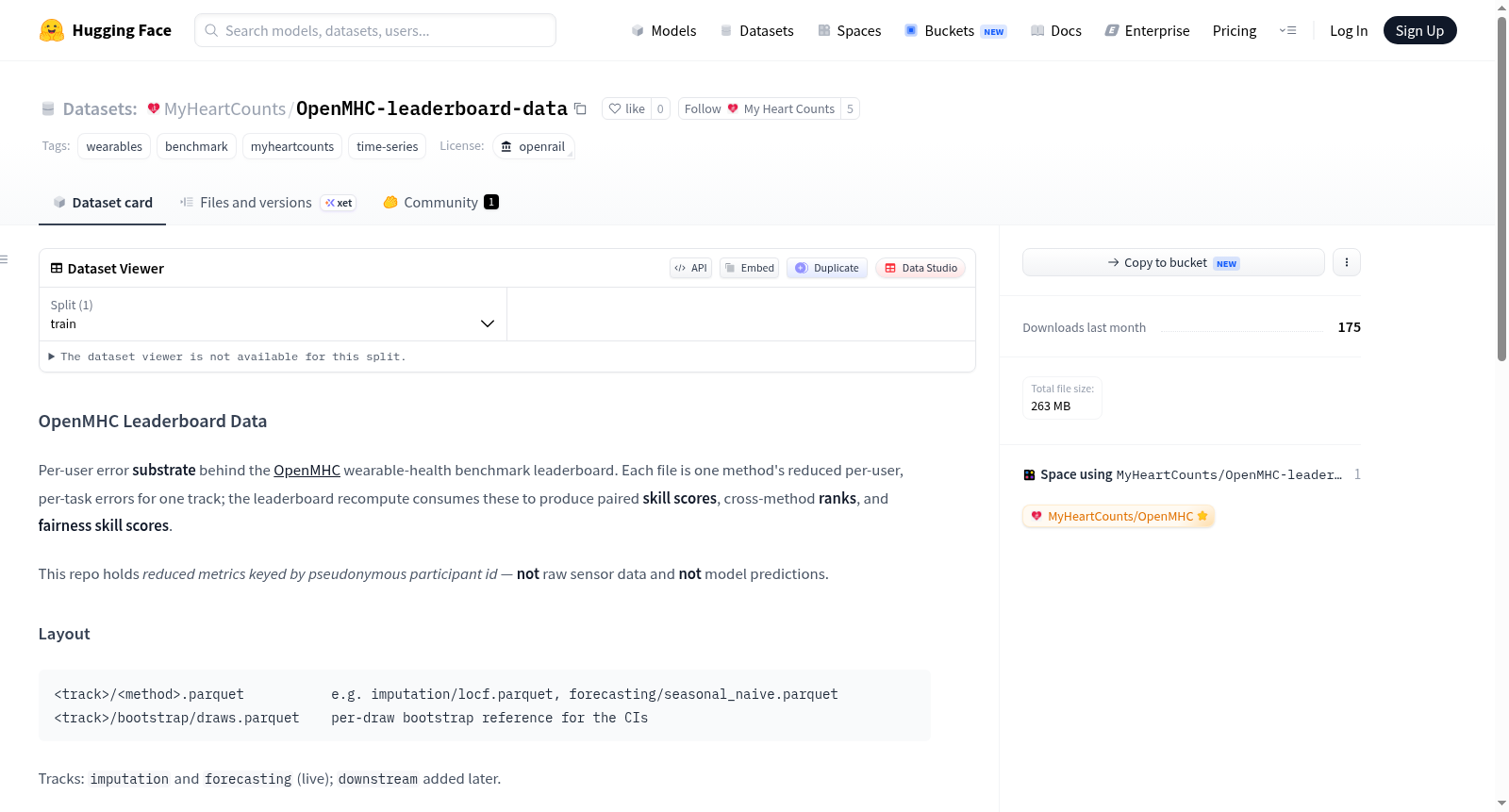Click the Hugging Face emoji logo

coord(52,30)
